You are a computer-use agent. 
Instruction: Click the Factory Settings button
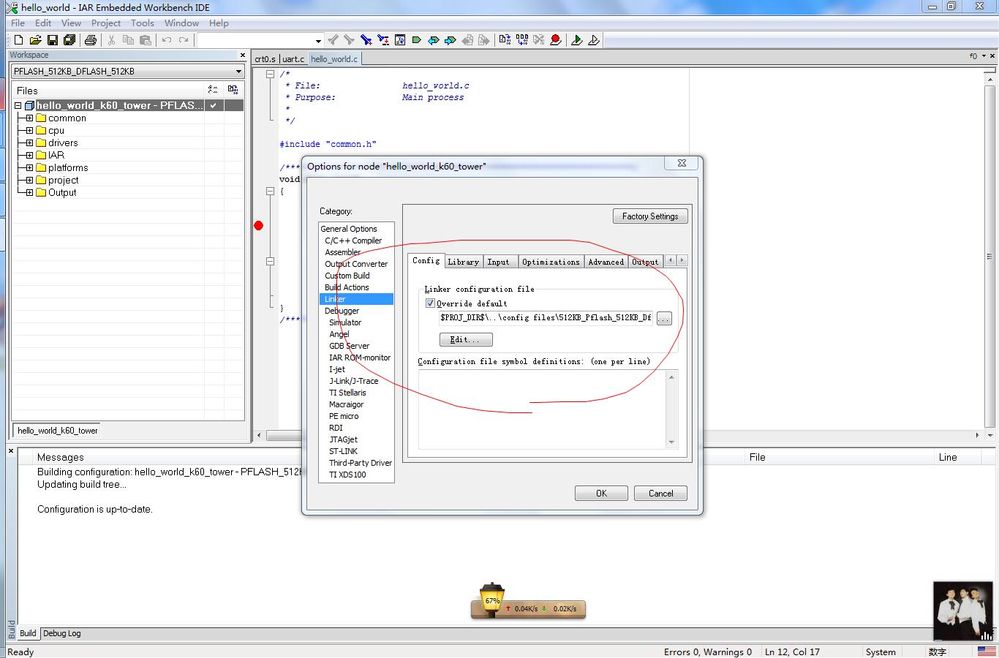point(650,216)
